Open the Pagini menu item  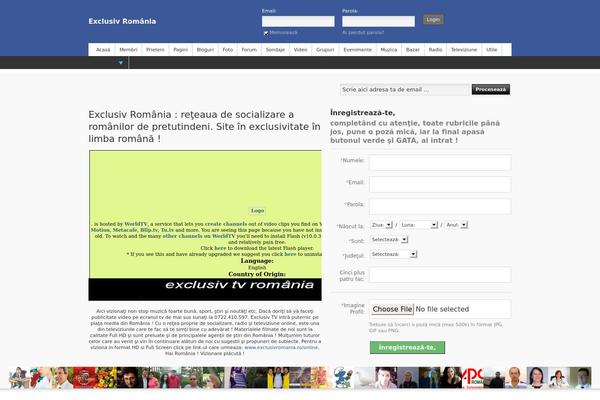(181, 50)
